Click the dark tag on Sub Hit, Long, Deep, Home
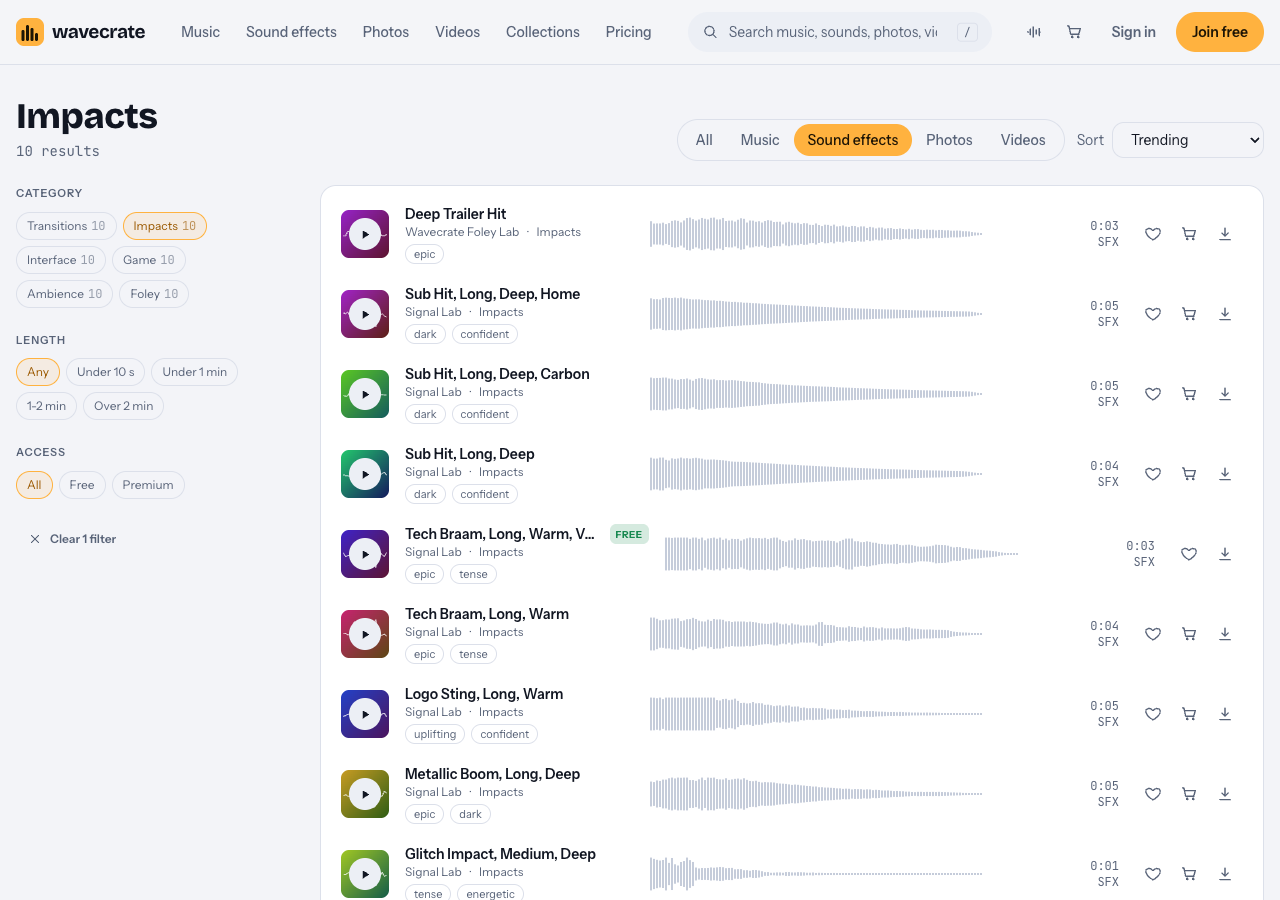 425,334
